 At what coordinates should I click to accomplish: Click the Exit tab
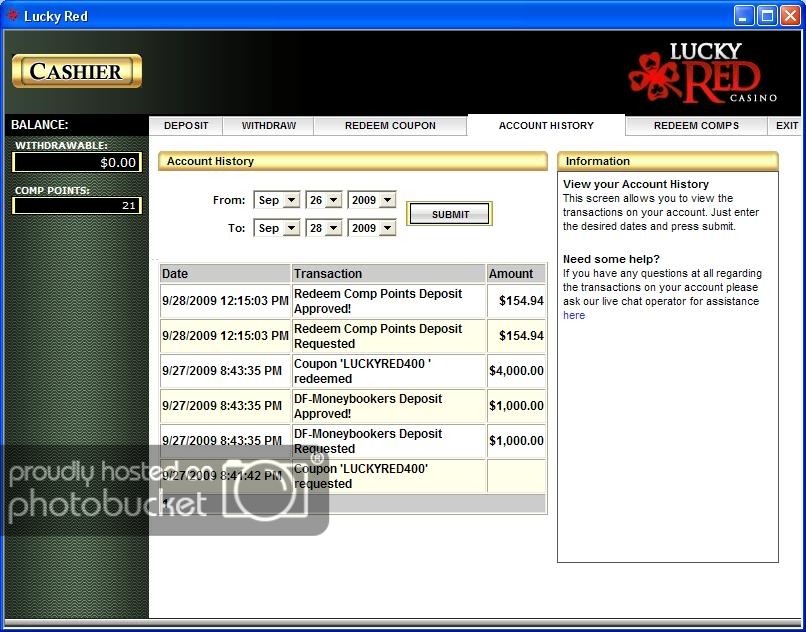[786, 125]
